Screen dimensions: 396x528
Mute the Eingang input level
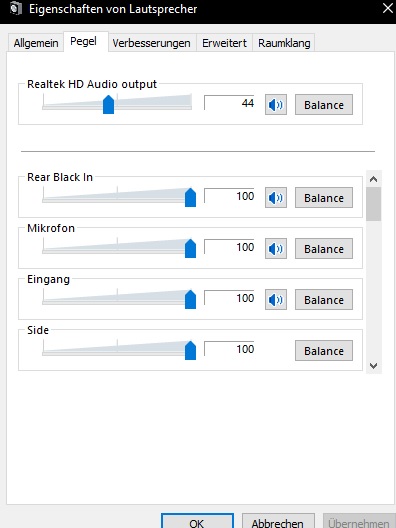click(276, 300)
